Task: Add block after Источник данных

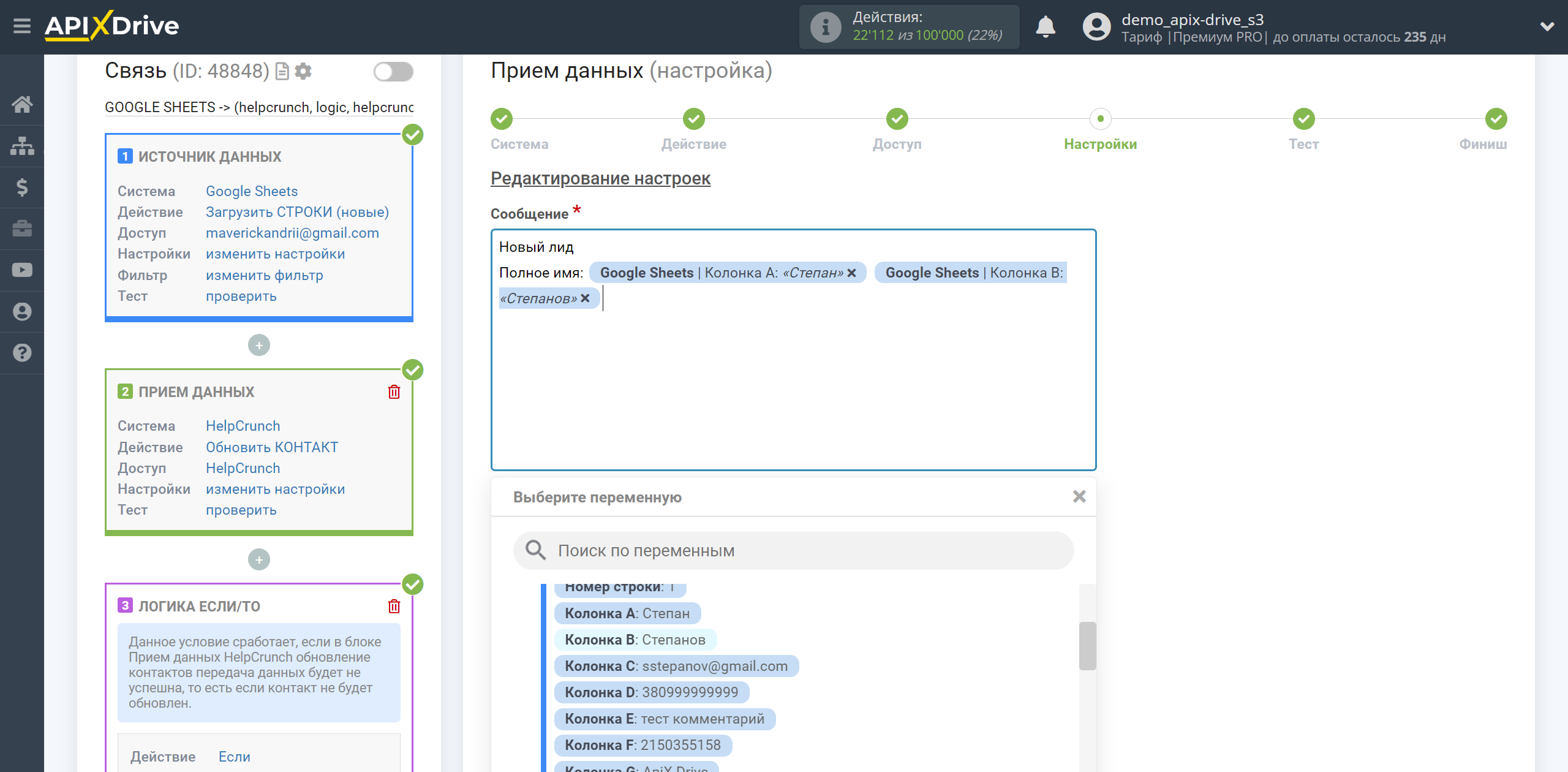Action: click(259, 346)
